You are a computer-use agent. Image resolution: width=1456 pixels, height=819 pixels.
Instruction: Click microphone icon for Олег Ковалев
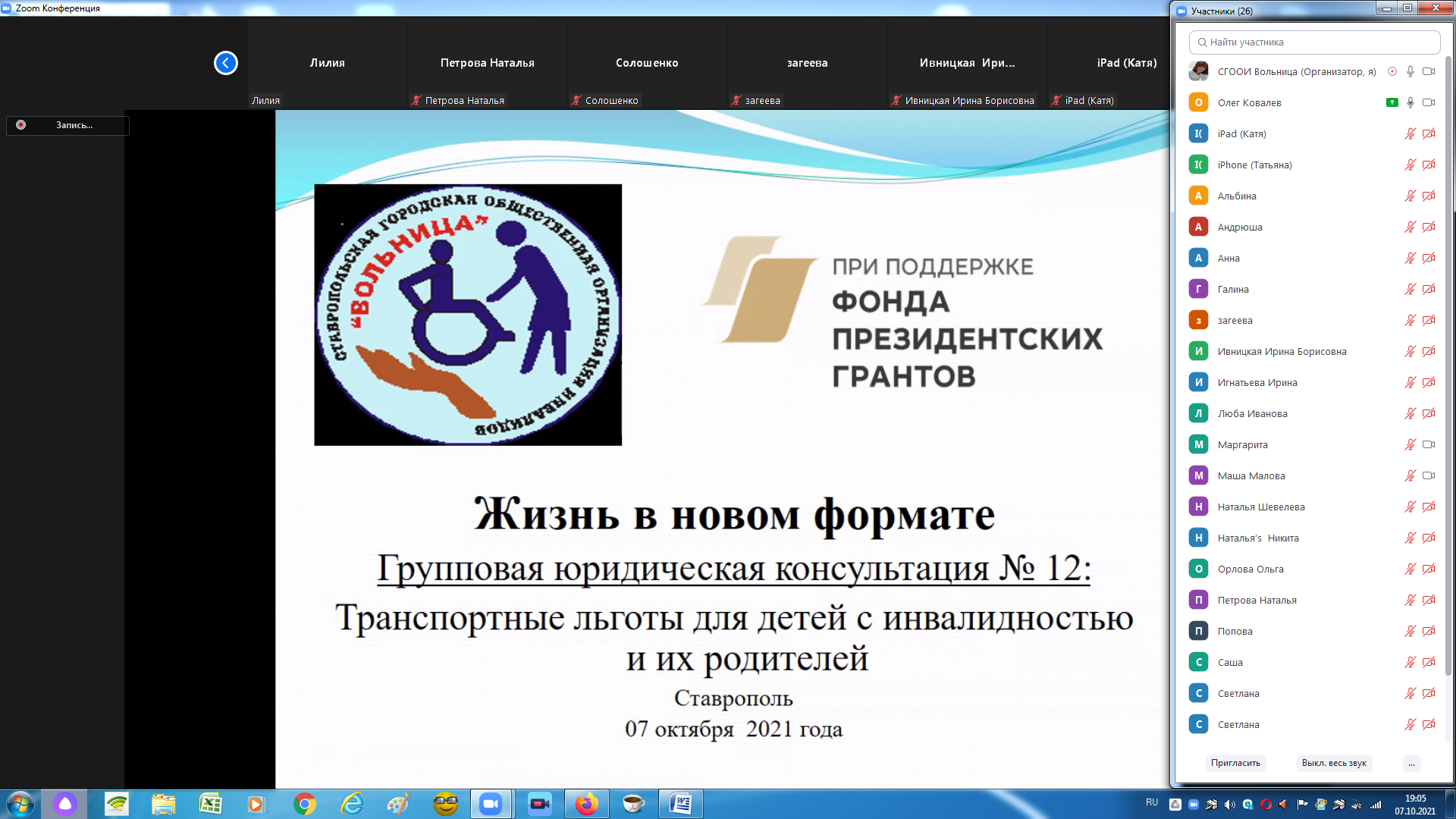coord(1410,102)
